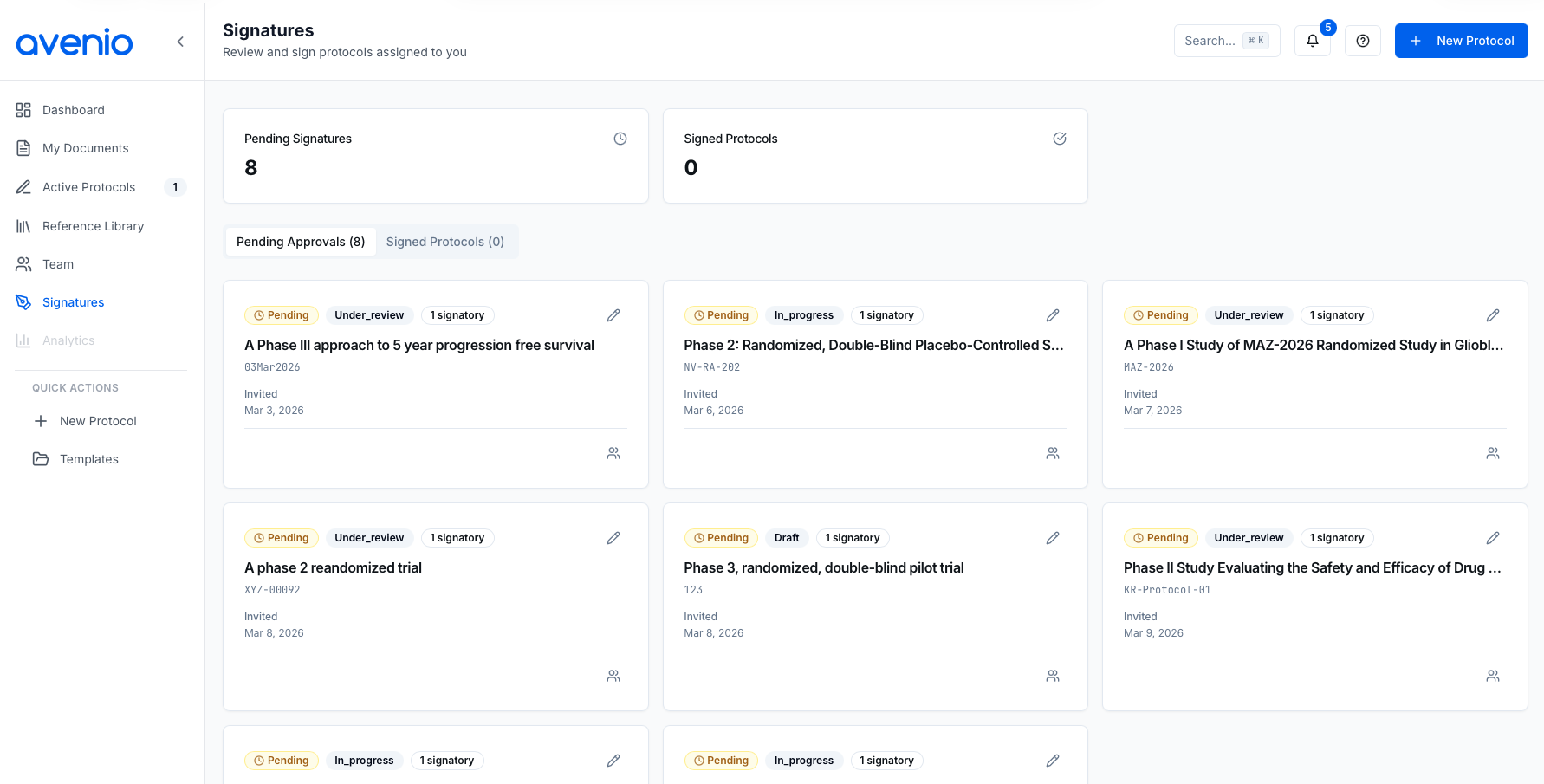The height and width of the screenshot is (784, 1544).
Task: Open Active Protocols in the sidebar
Action: 102,187
